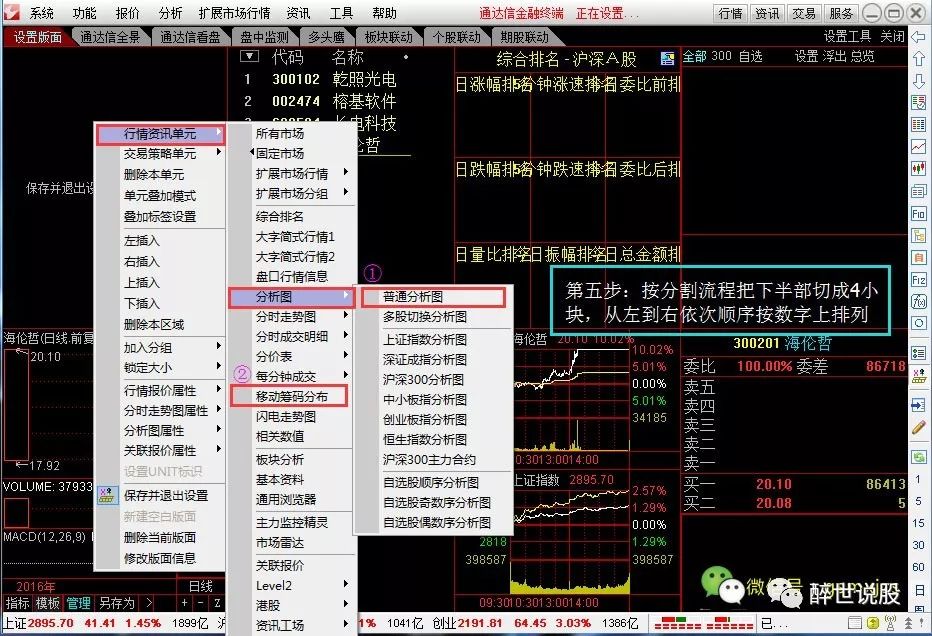
Task: Click the blue arrow import sidebar icon
Action: (918, 405)
